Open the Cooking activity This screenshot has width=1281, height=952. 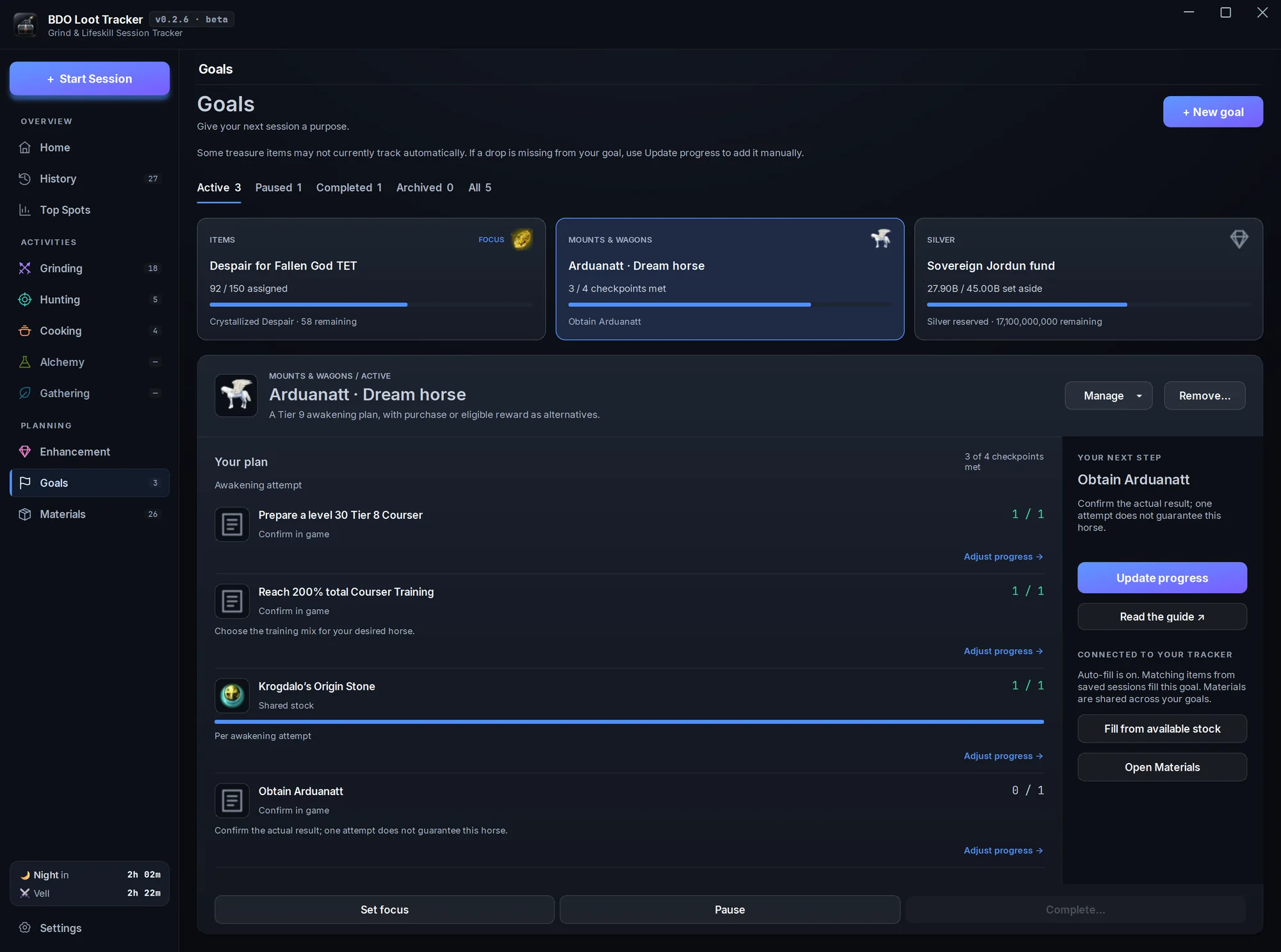coord(90,331)
